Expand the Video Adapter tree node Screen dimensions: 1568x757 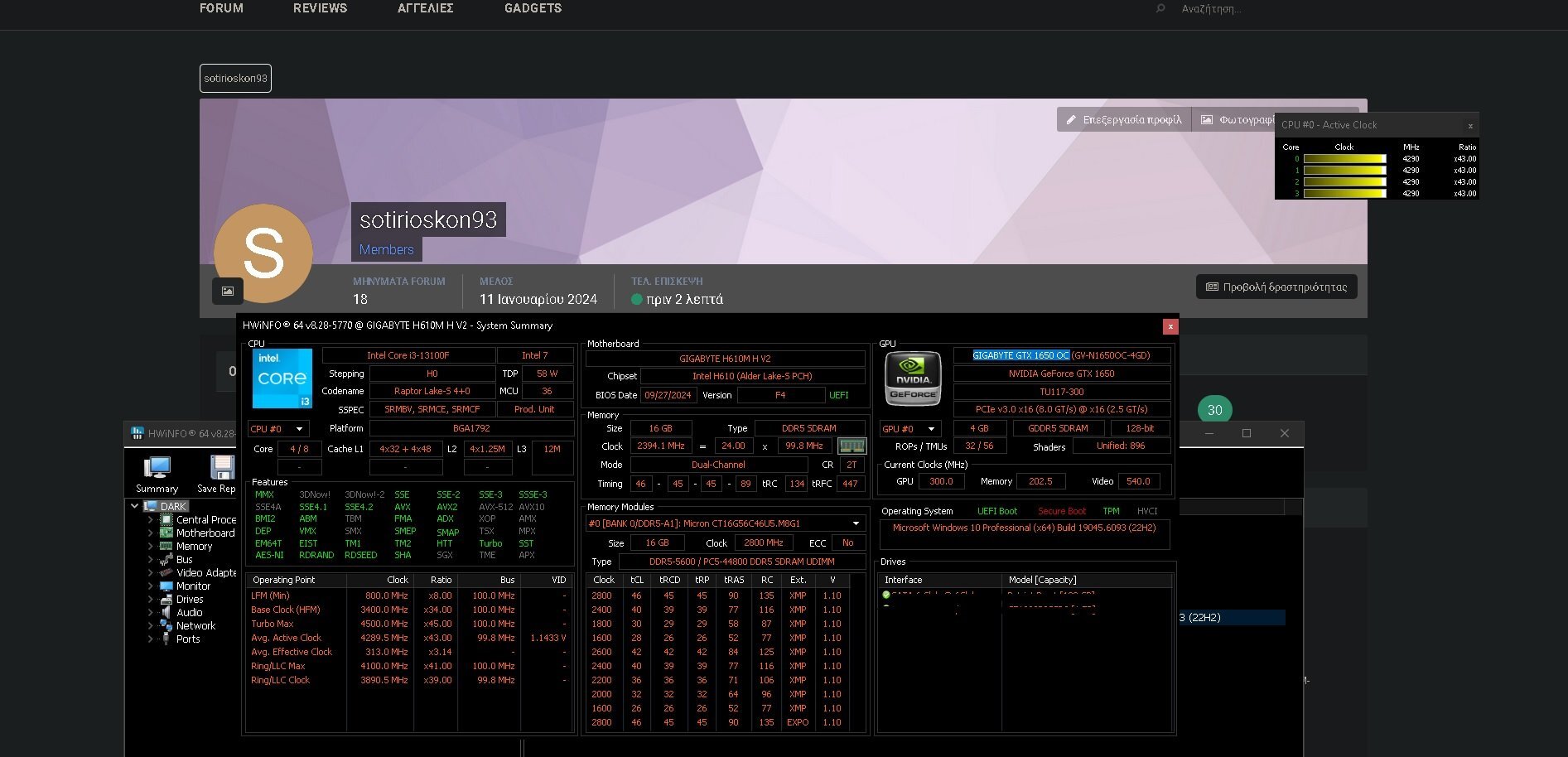tap(151, 572)
